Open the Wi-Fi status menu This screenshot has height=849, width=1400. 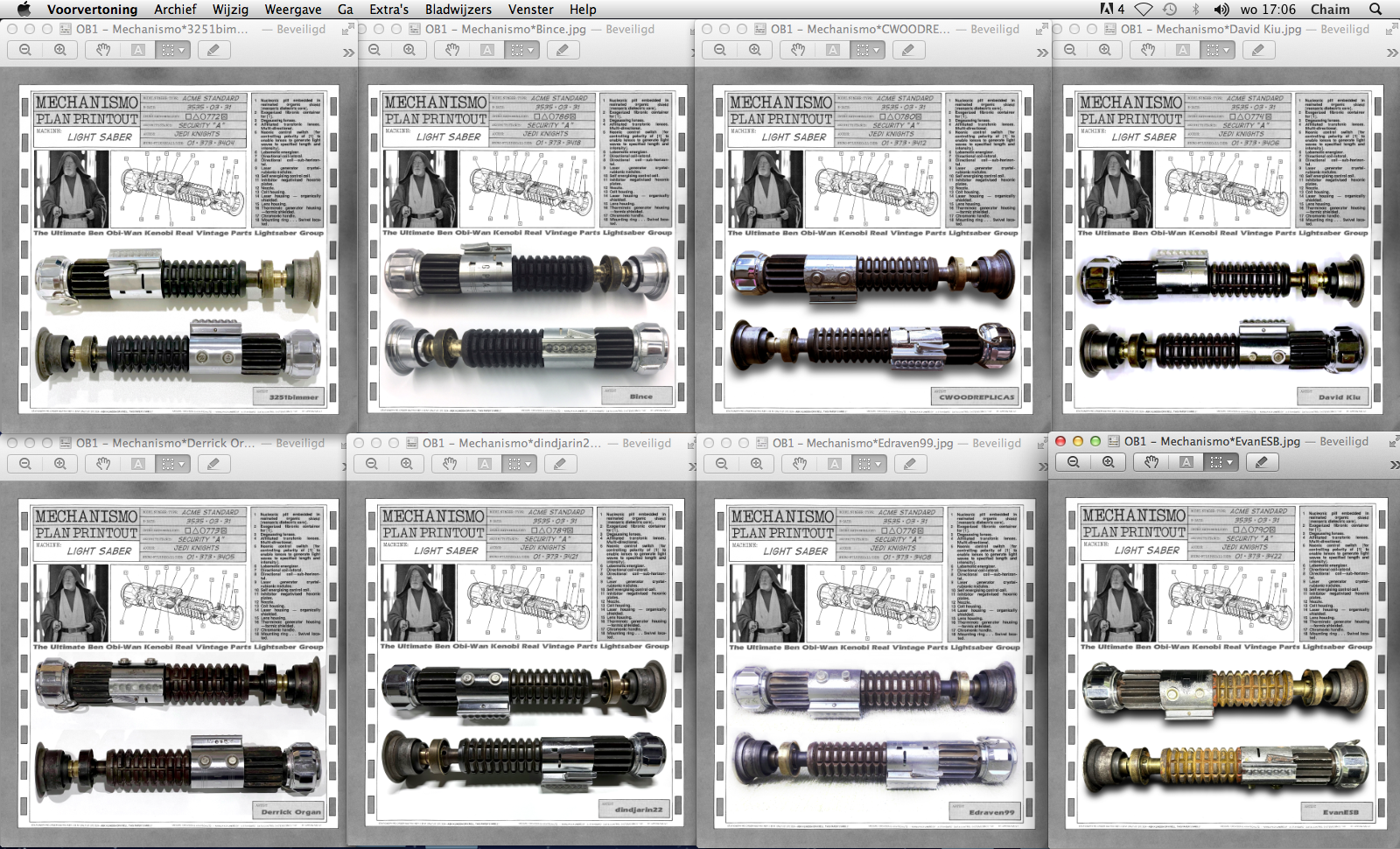(1144, 10)
